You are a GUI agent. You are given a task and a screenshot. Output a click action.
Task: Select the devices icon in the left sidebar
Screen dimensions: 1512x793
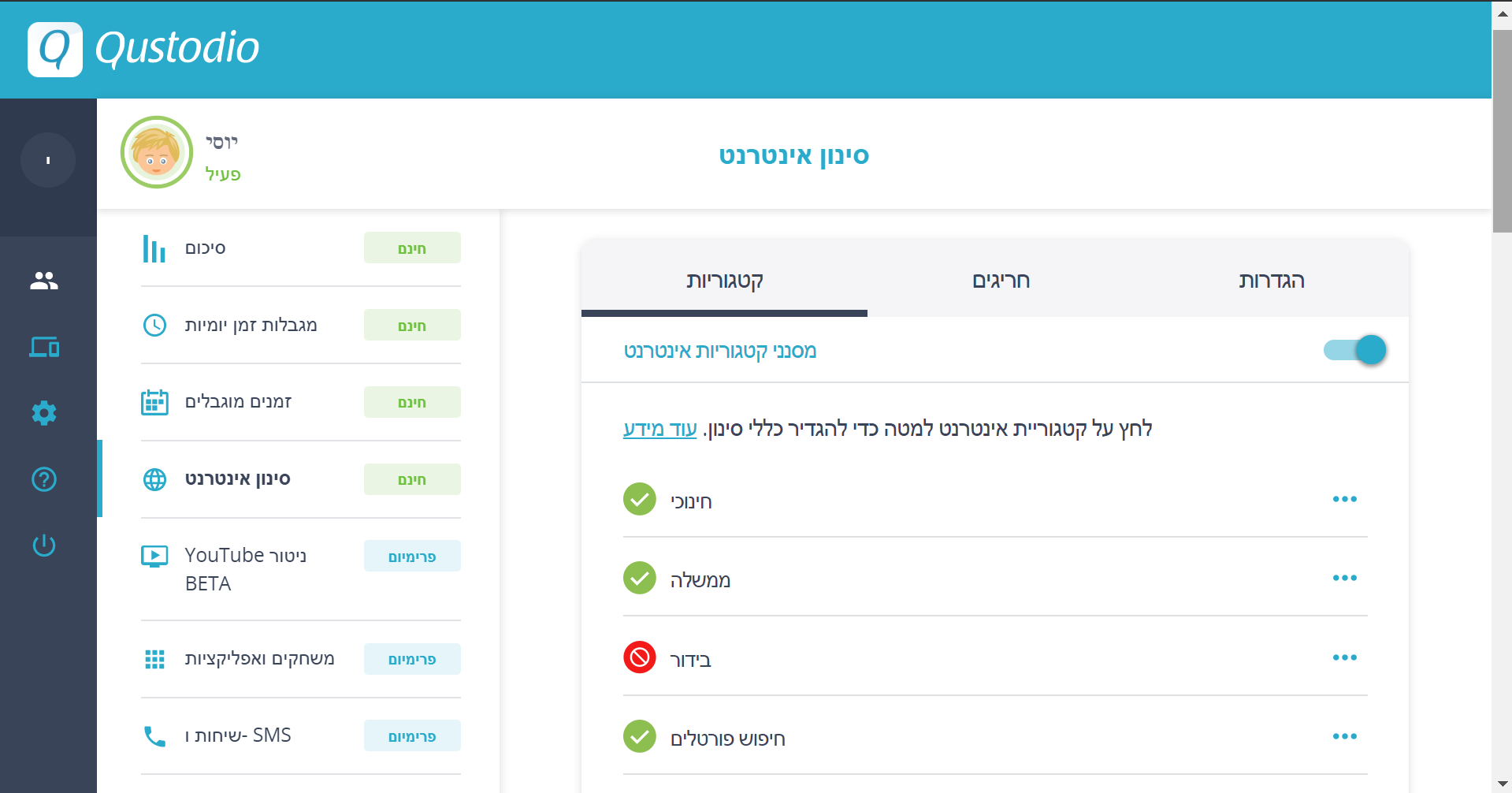pyautogui.click(x=45, y=347)
